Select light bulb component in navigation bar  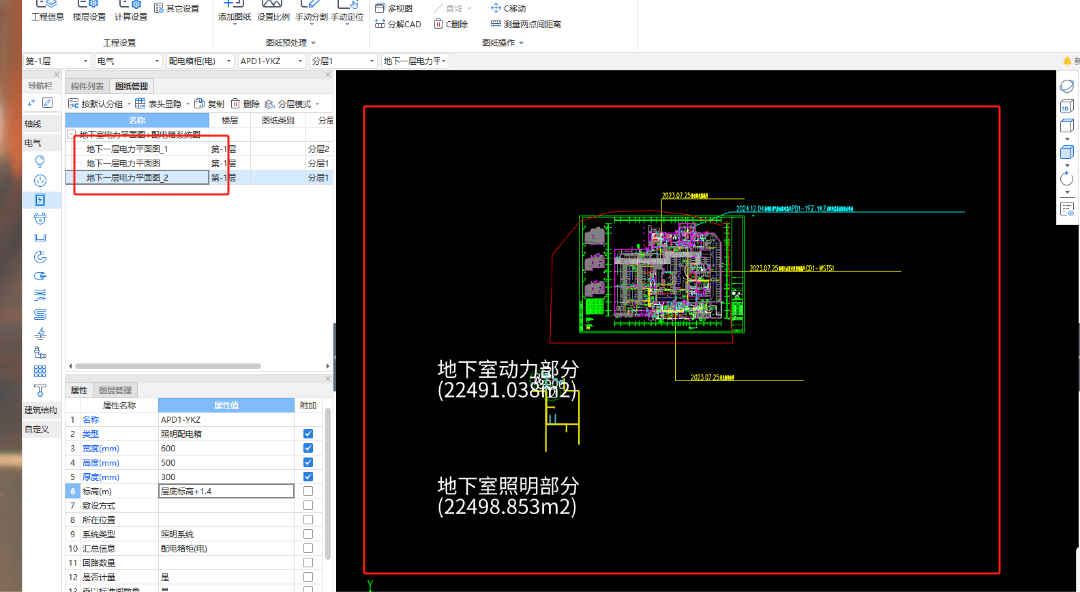click(x=40, y=161)
